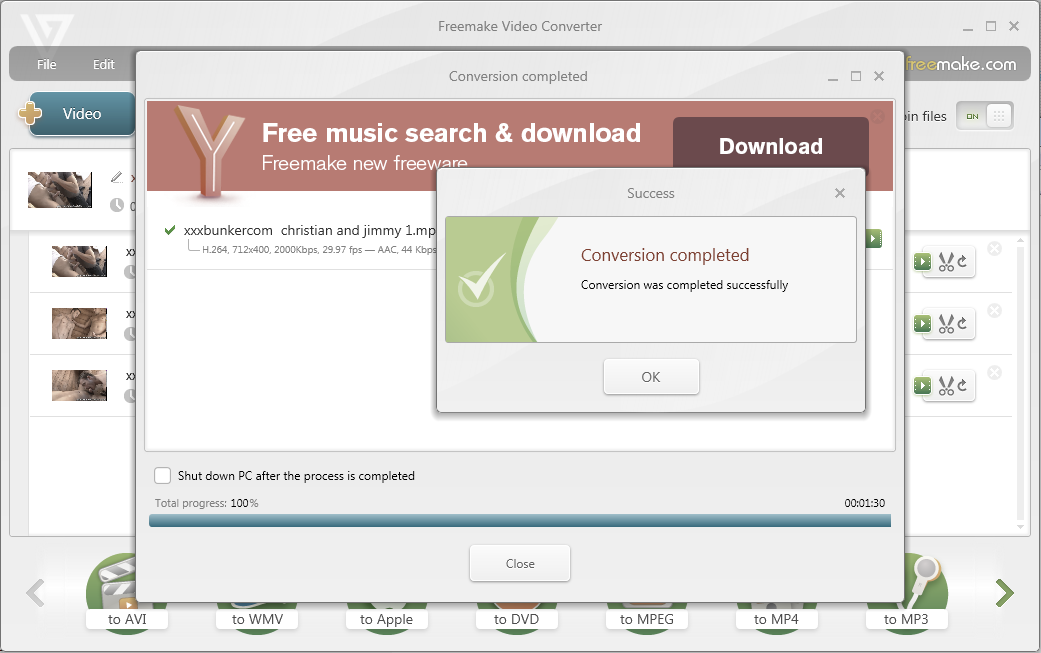
Task: Click the pencil rename icon
Action: pos(117,177)
